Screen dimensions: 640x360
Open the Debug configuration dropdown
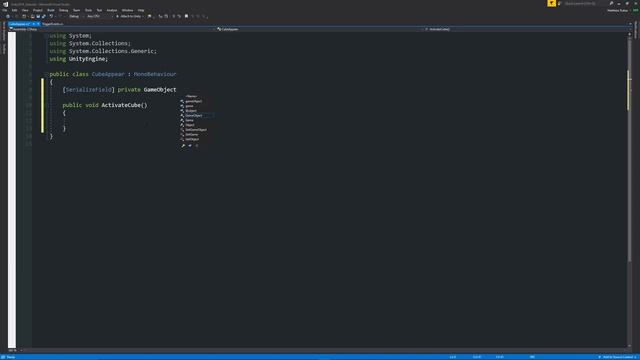tap(75, 16)
